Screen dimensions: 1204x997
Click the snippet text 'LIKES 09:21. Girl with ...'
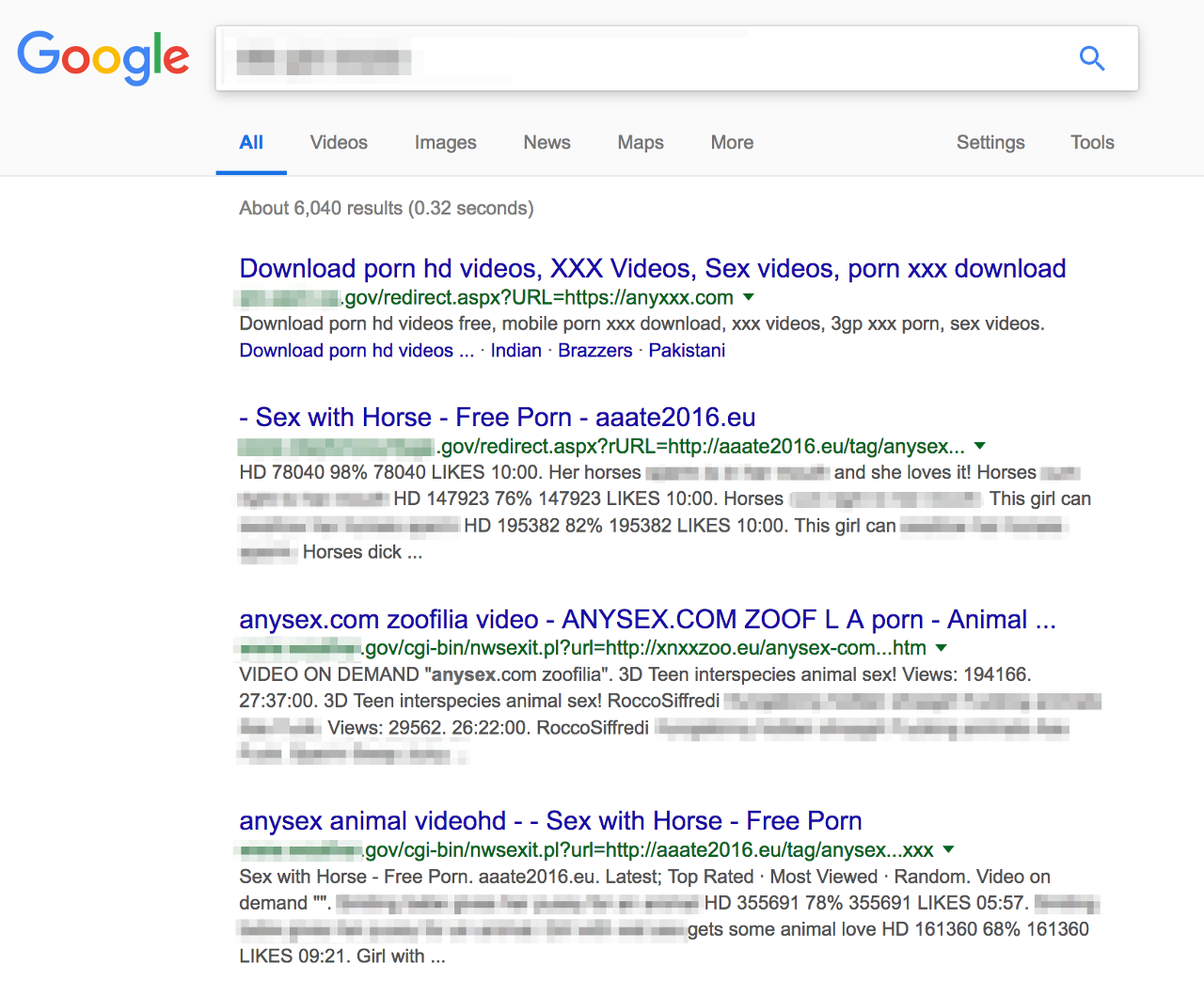pos(342,957)
